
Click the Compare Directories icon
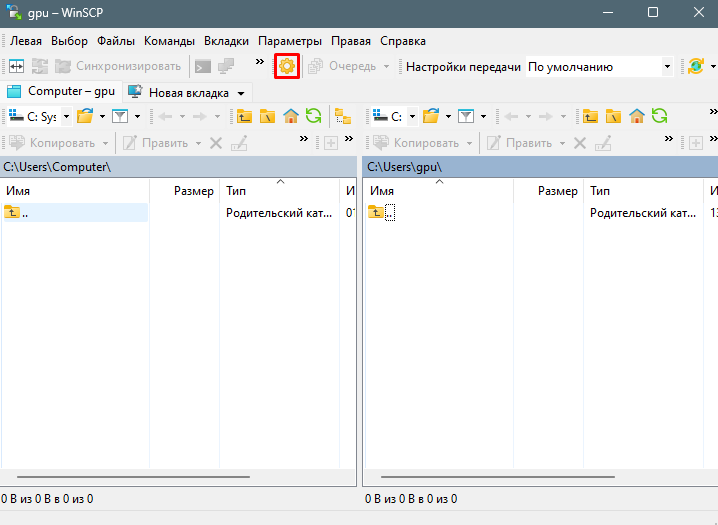(16, 66)
